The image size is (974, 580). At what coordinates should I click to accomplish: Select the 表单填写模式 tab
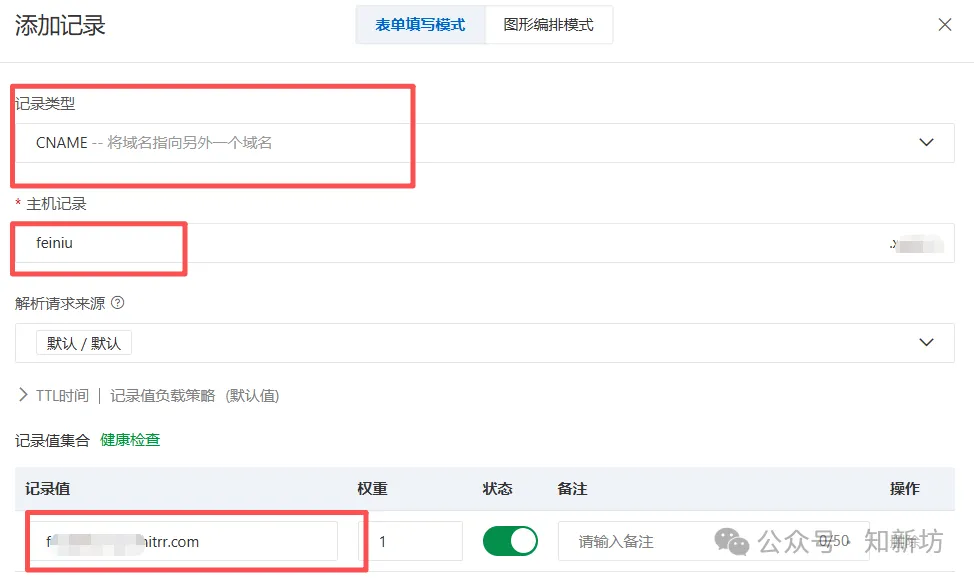click(420, 24)
